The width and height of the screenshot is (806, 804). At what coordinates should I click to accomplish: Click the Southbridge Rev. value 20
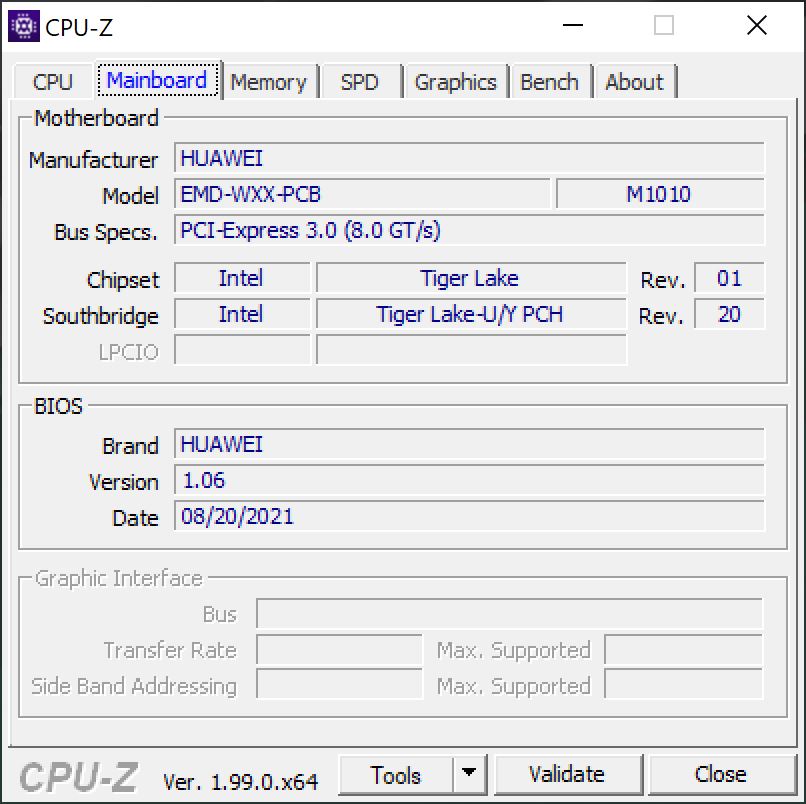pyautogui.click(x=729, y=314)
